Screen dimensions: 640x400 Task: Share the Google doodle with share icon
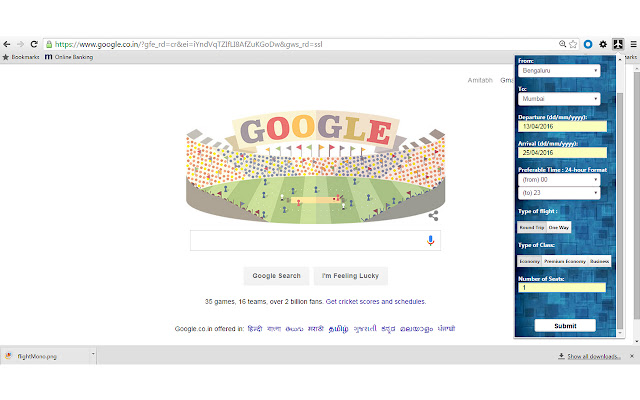(x=433, y=216)
